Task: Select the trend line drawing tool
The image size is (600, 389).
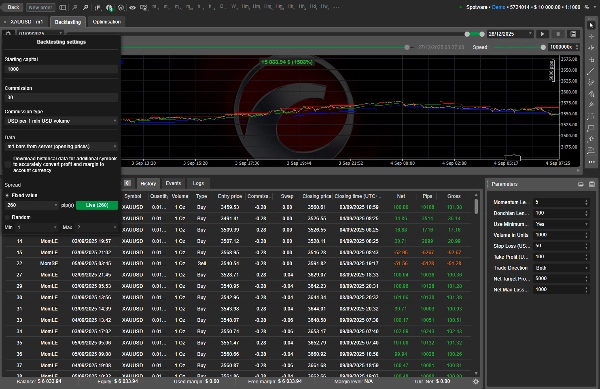Action: 591,71
